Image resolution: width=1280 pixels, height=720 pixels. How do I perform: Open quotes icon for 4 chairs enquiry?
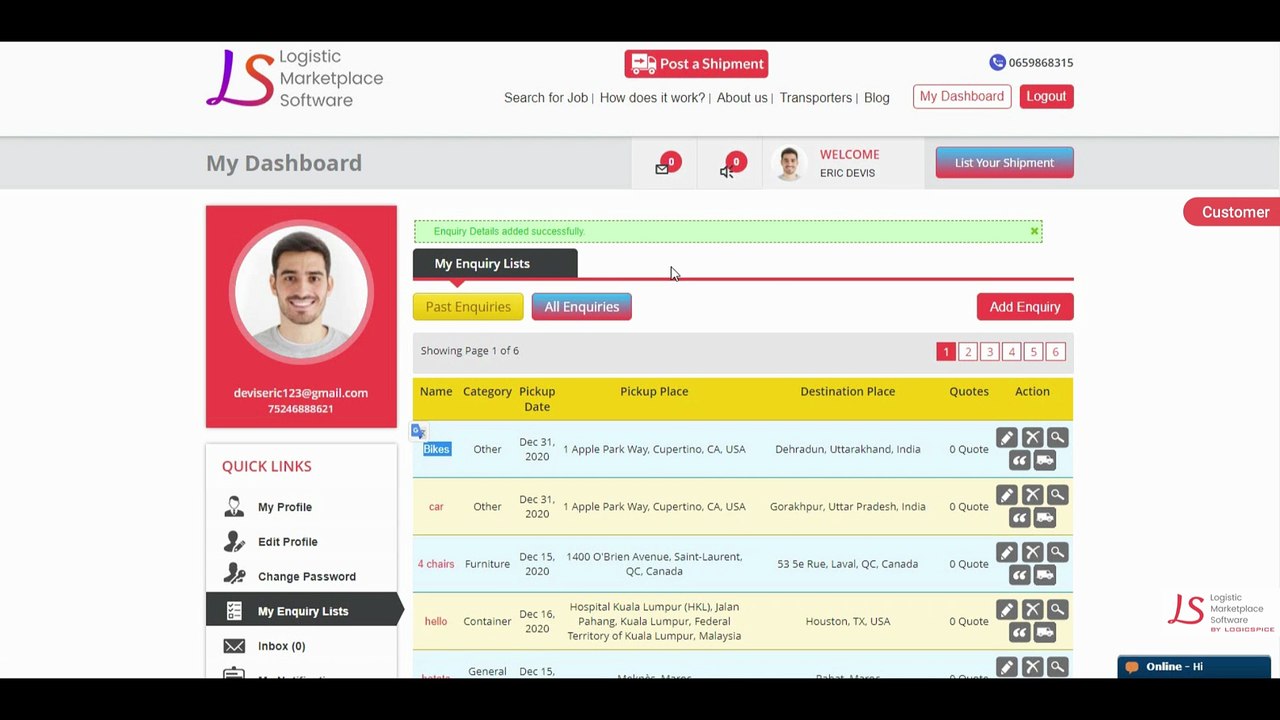coord(1019,576)
